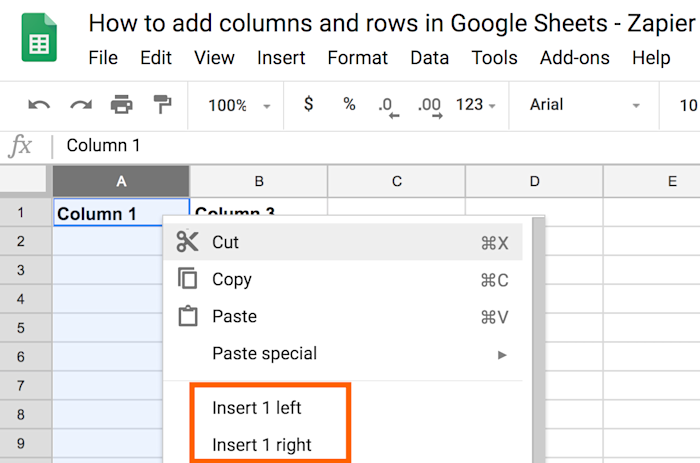Image resolution: width=700 pixels, height=463 pixels.
Task: Open the Edit menu
Action: pos(156,58)
